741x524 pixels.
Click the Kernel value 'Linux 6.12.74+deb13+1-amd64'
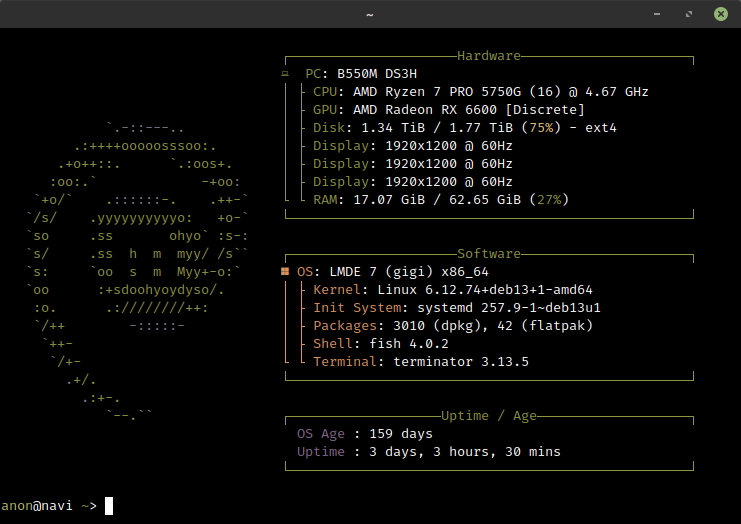coord(485,290)
